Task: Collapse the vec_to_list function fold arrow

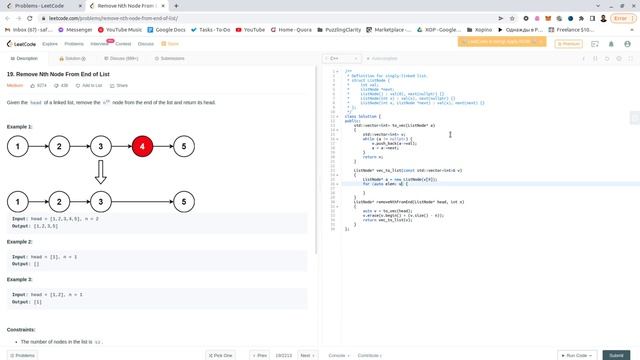Action: point(337,175)
